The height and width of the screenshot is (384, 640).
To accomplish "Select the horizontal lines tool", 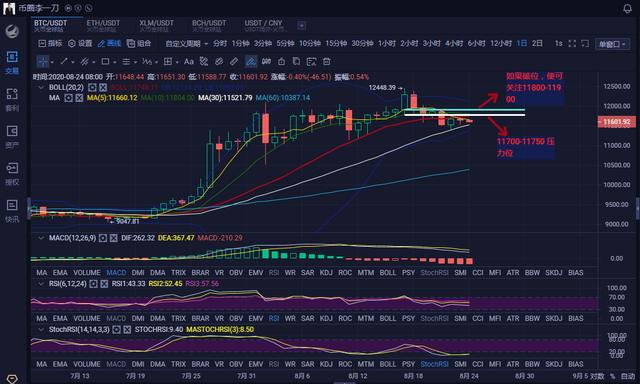I will (126, 62).
